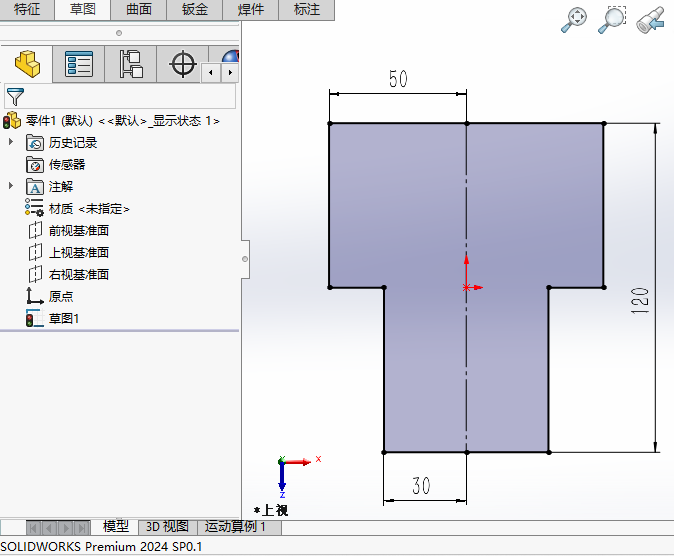This screenshot has height=556, width=674.
Task: Open the DimXpertManager crosshair tab
Action: tap(183, 64)
